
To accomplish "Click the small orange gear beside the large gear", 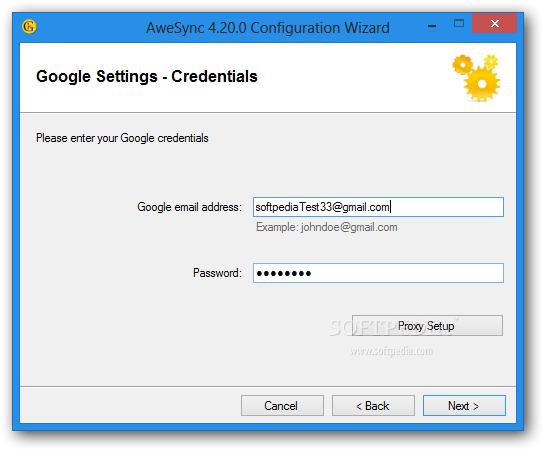I will pos(462,65).
